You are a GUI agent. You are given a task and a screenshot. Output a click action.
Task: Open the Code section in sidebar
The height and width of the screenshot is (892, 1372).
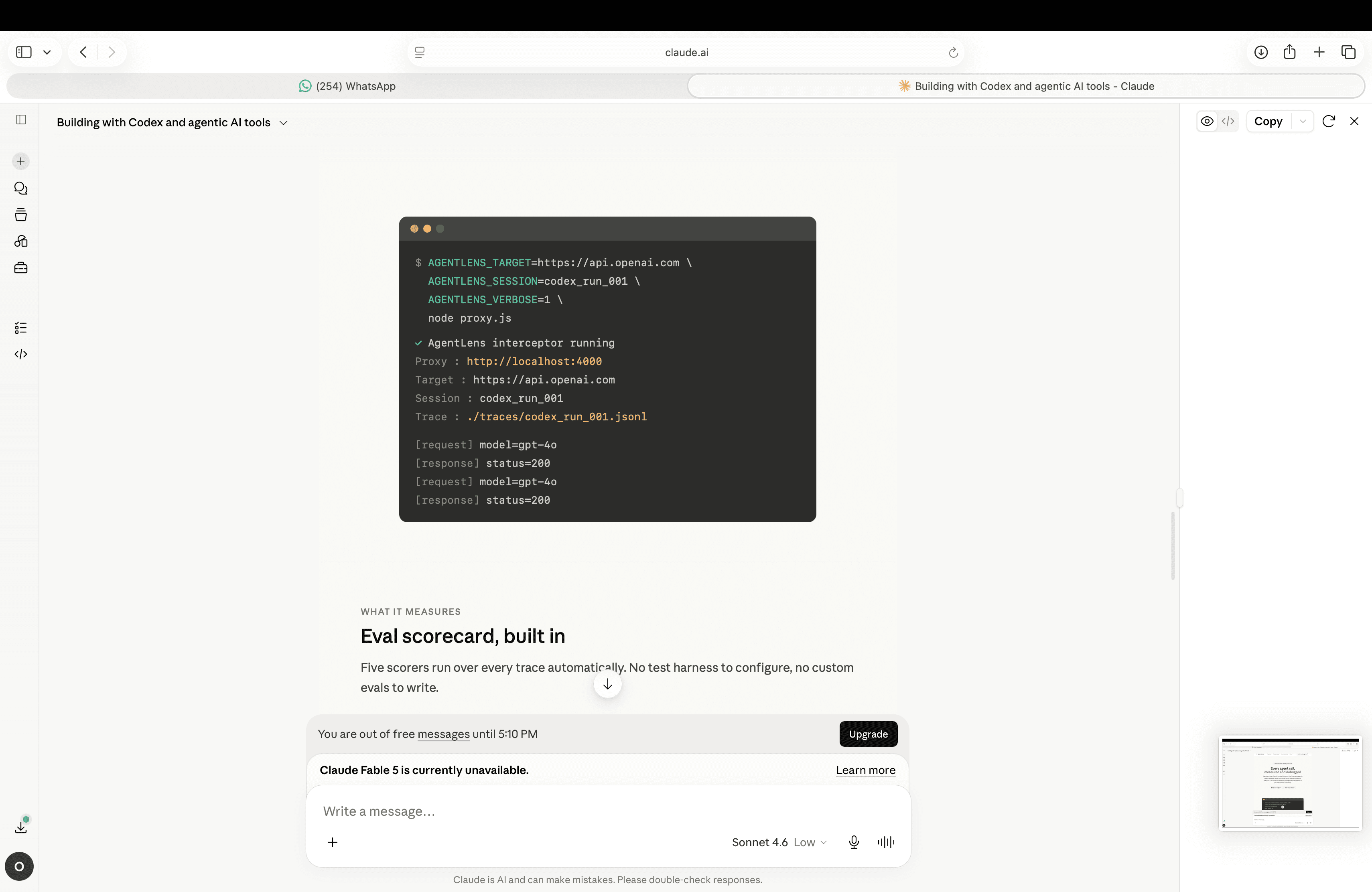[x=21, y=355]
